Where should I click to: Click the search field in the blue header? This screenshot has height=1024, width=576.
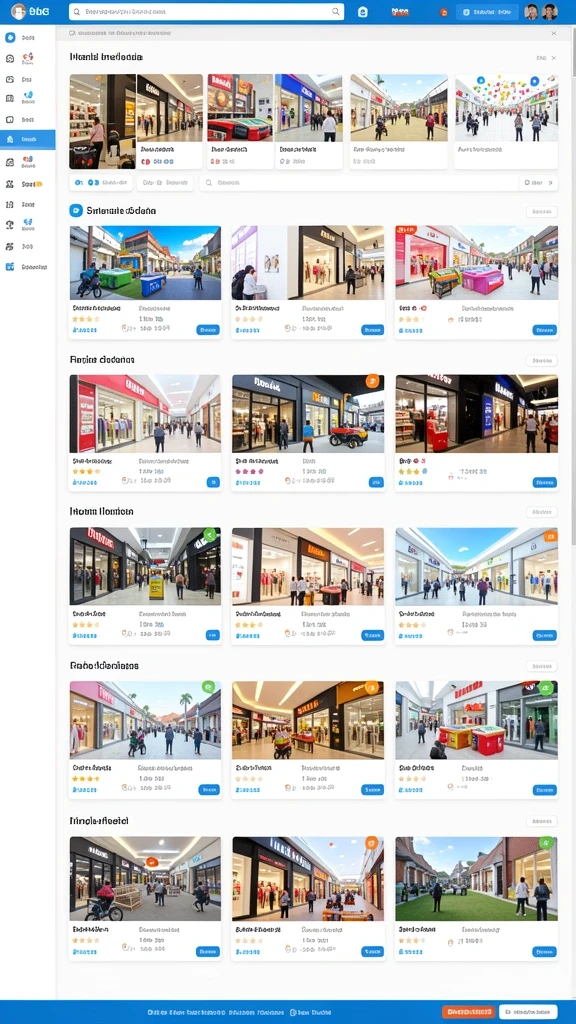206,12
